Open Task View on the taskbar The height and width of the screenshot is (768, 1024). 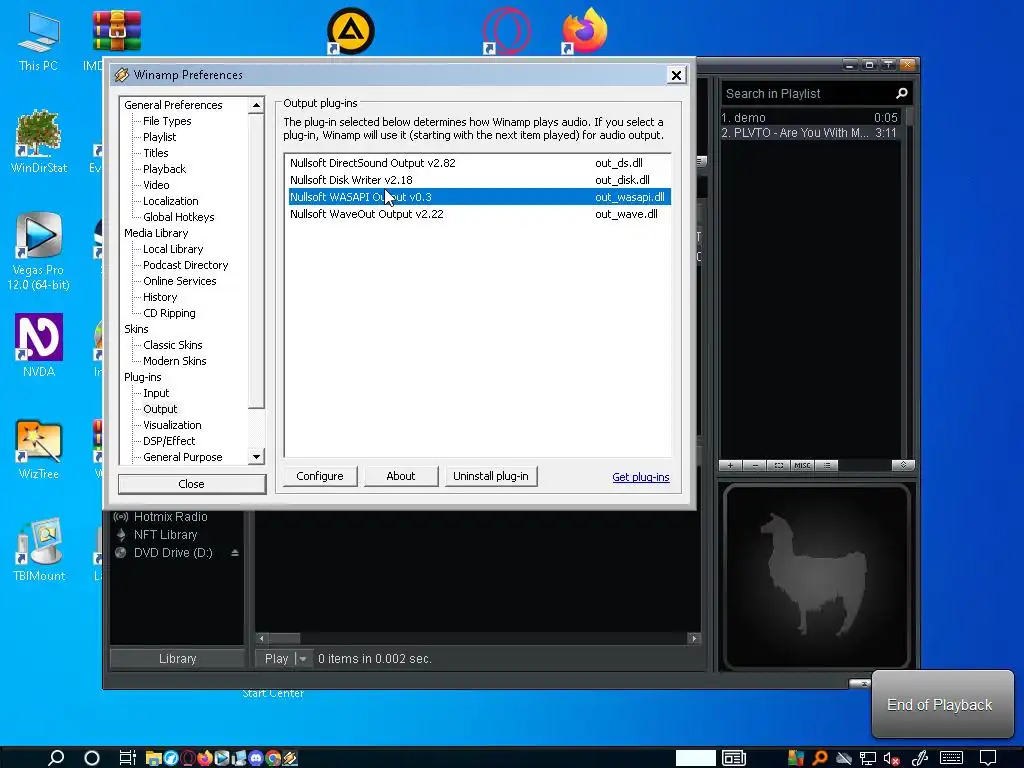[127, 758]
